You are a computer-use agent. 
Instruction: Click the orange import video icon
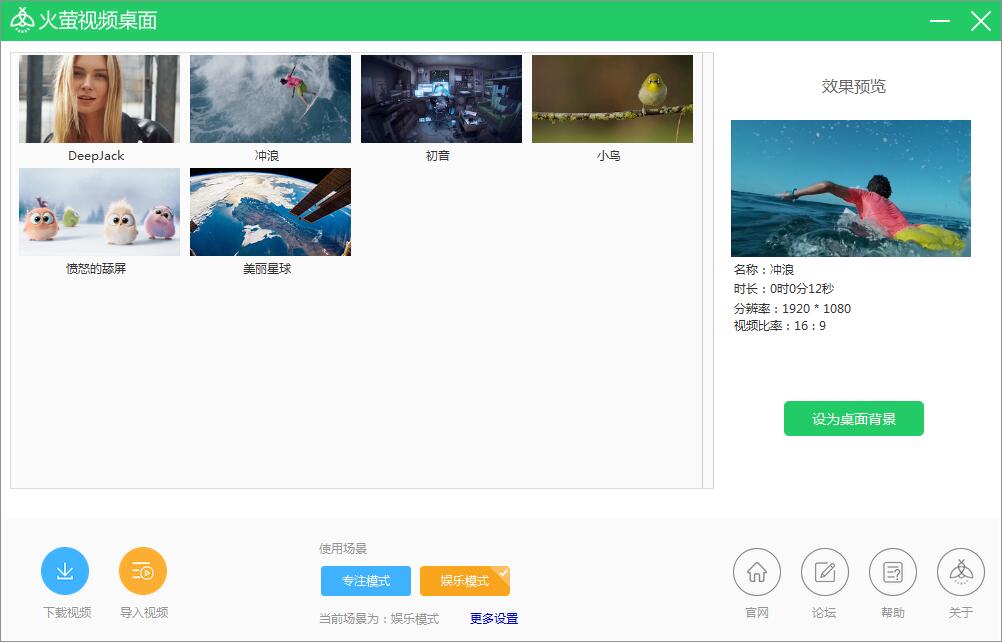click(x=143, y=571)
